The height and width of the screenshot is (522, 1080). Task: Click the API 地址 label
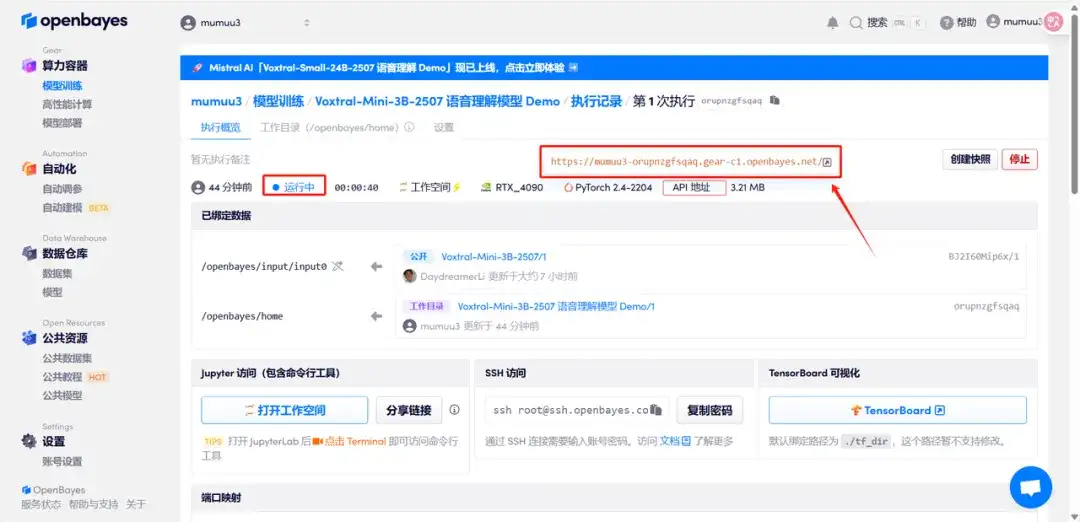coord(694,187)
